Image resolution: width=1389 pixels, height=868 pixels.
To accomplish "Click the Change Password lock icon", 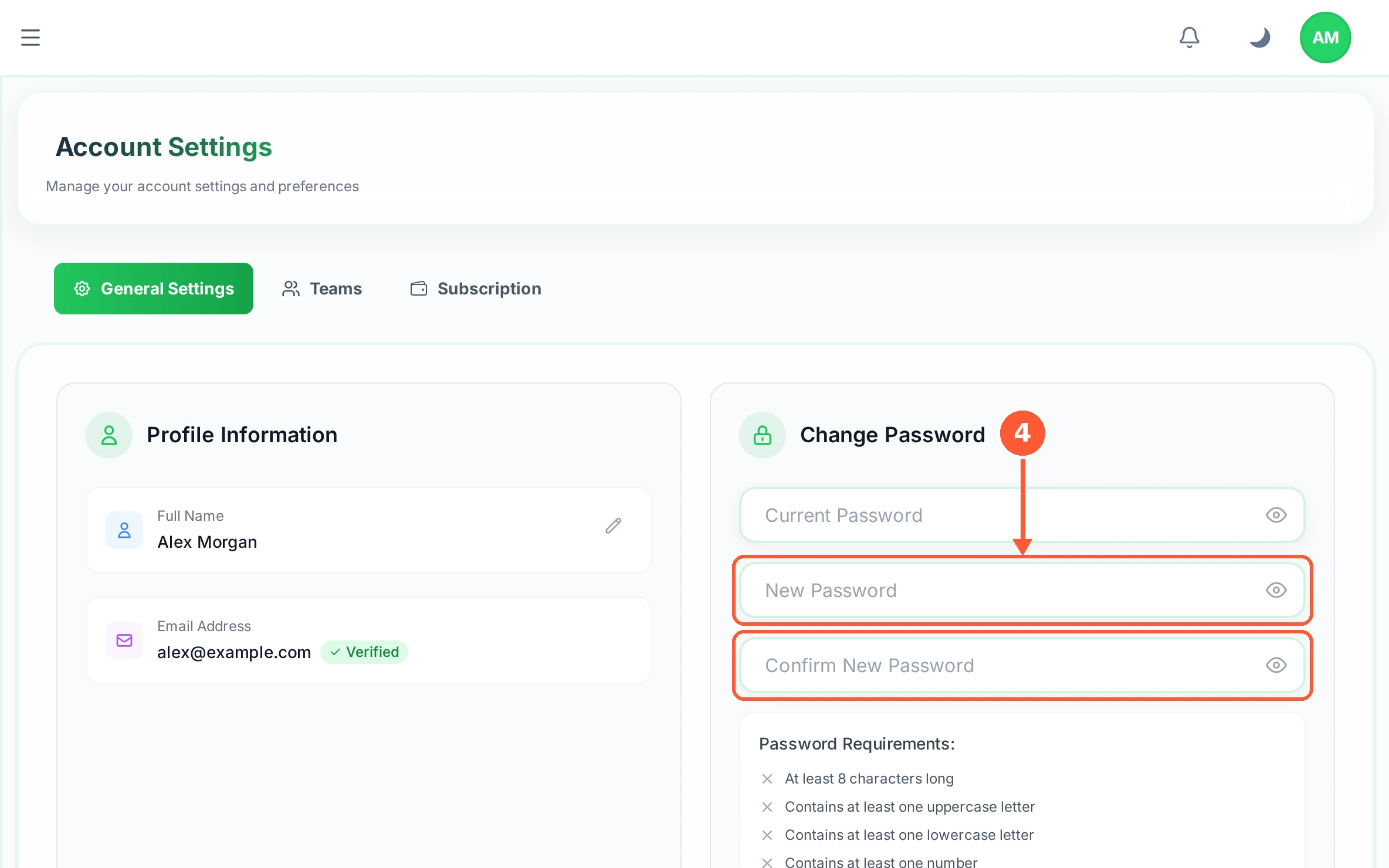I will click(x=763, y=435).
